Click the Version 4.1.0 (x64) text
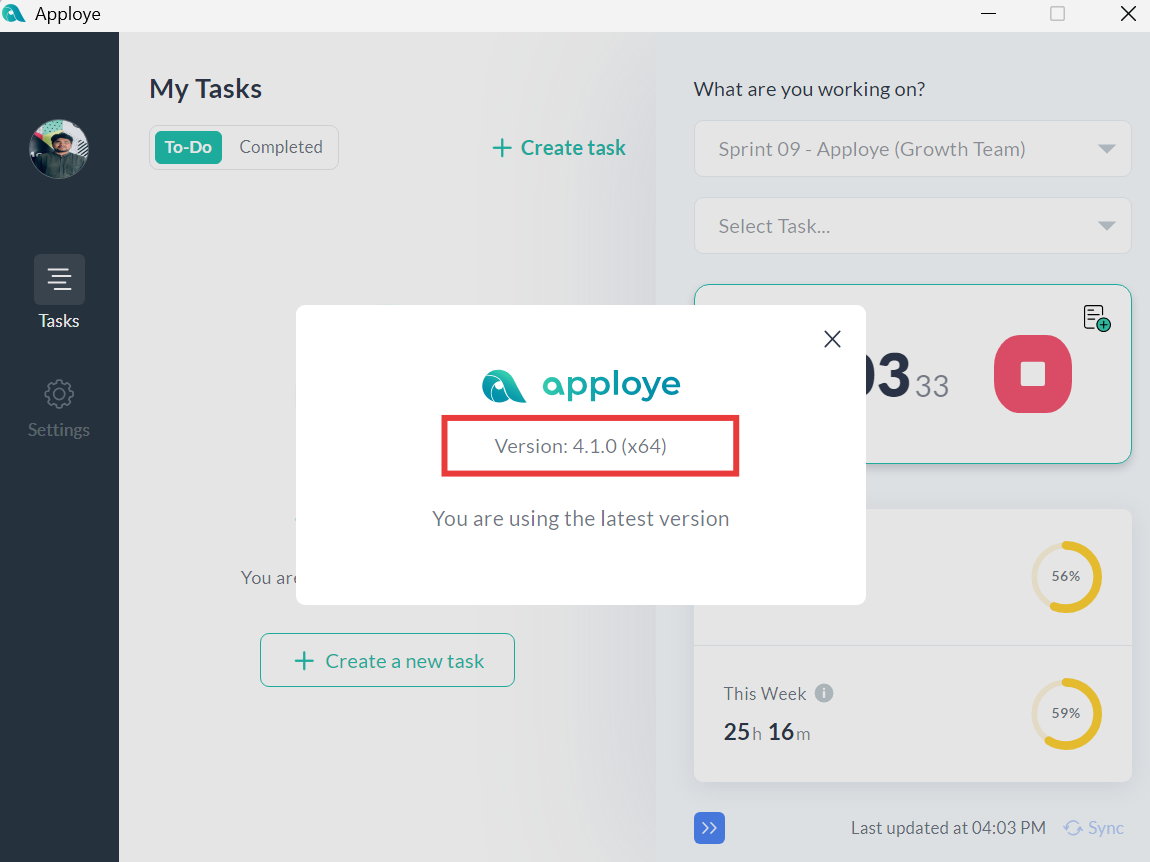The width and height of the screenshot is (1150, 862). pos(581,446)
